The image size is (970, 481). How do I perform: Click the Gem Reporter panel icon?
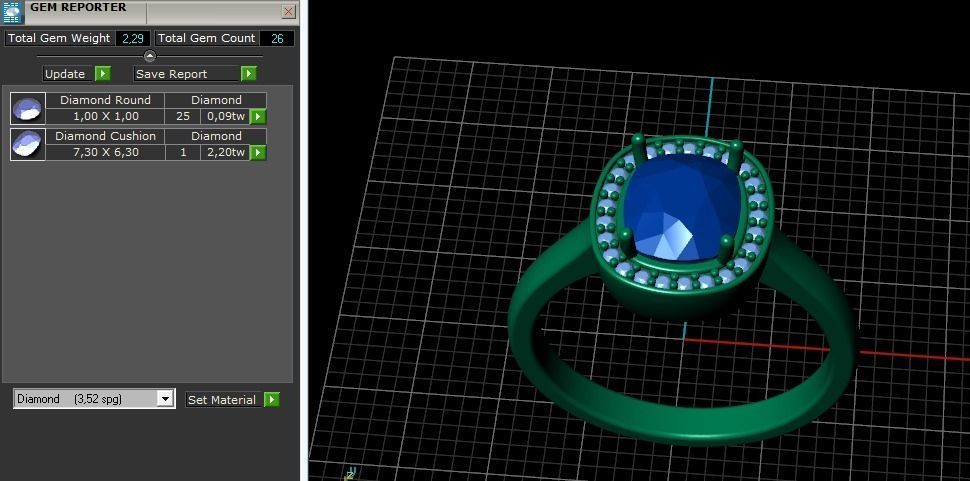tap(12, 11)
